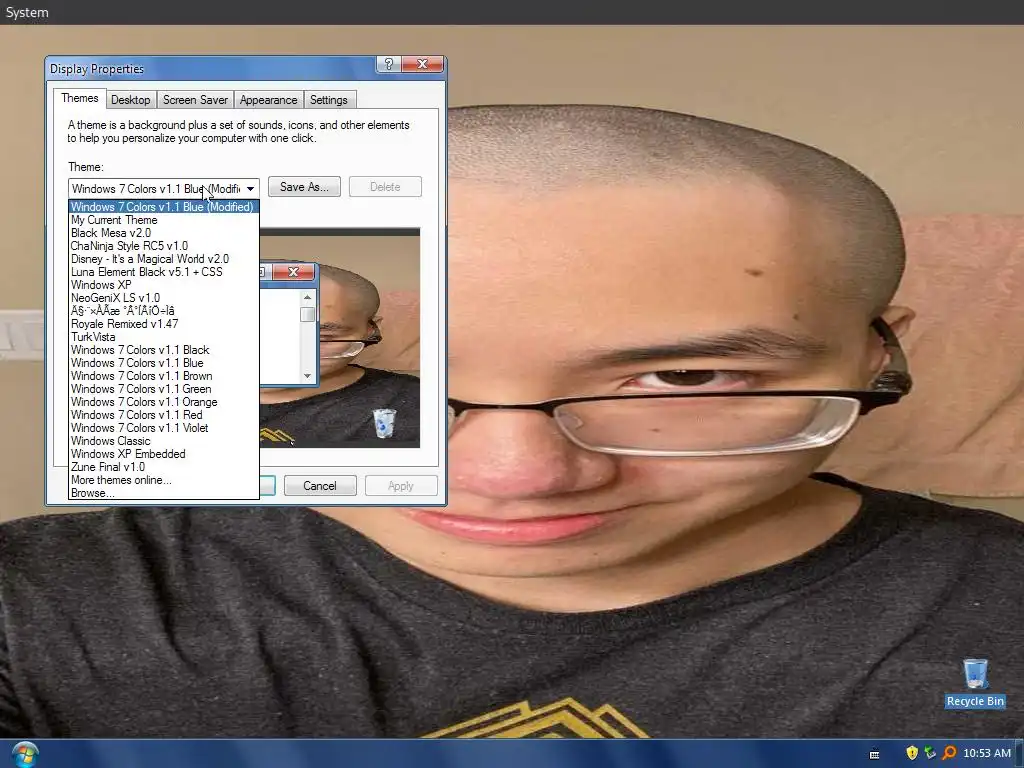
Task: Select Royale Remixed v1.47 theme
Action: pyautogui.click(x=163, y=324)
